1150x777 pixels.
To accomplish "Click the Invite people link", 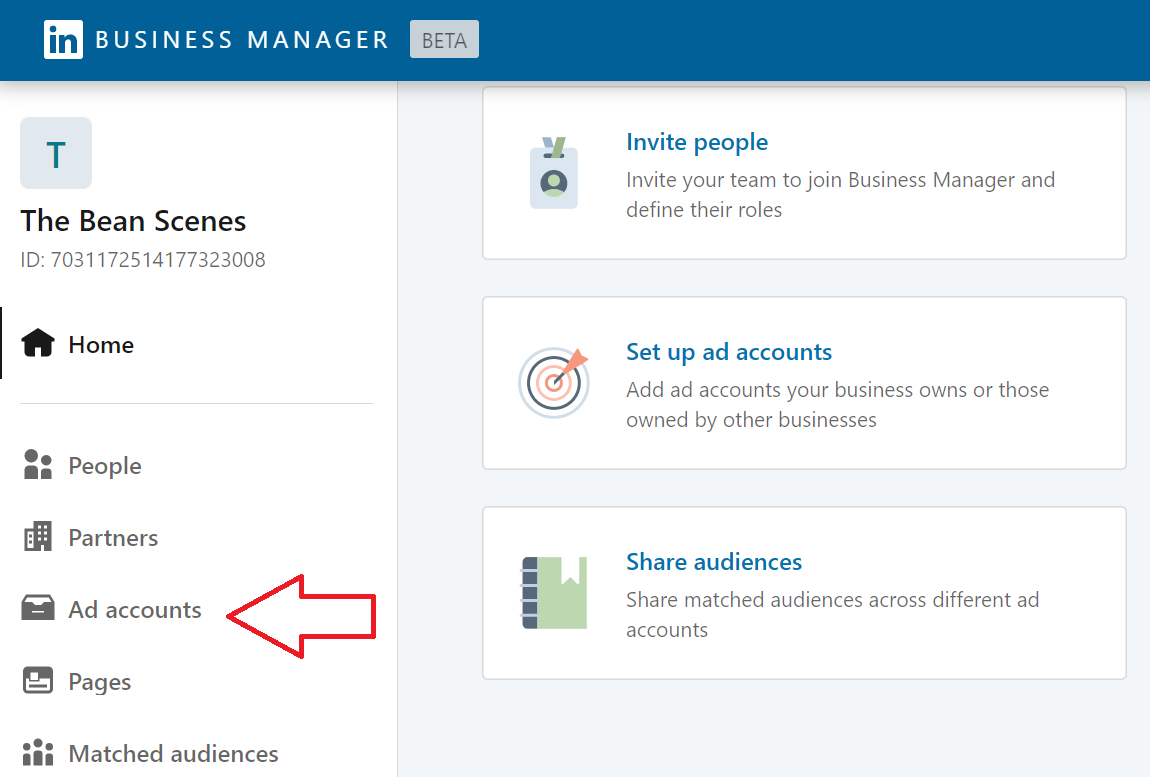I will (697, 142).
